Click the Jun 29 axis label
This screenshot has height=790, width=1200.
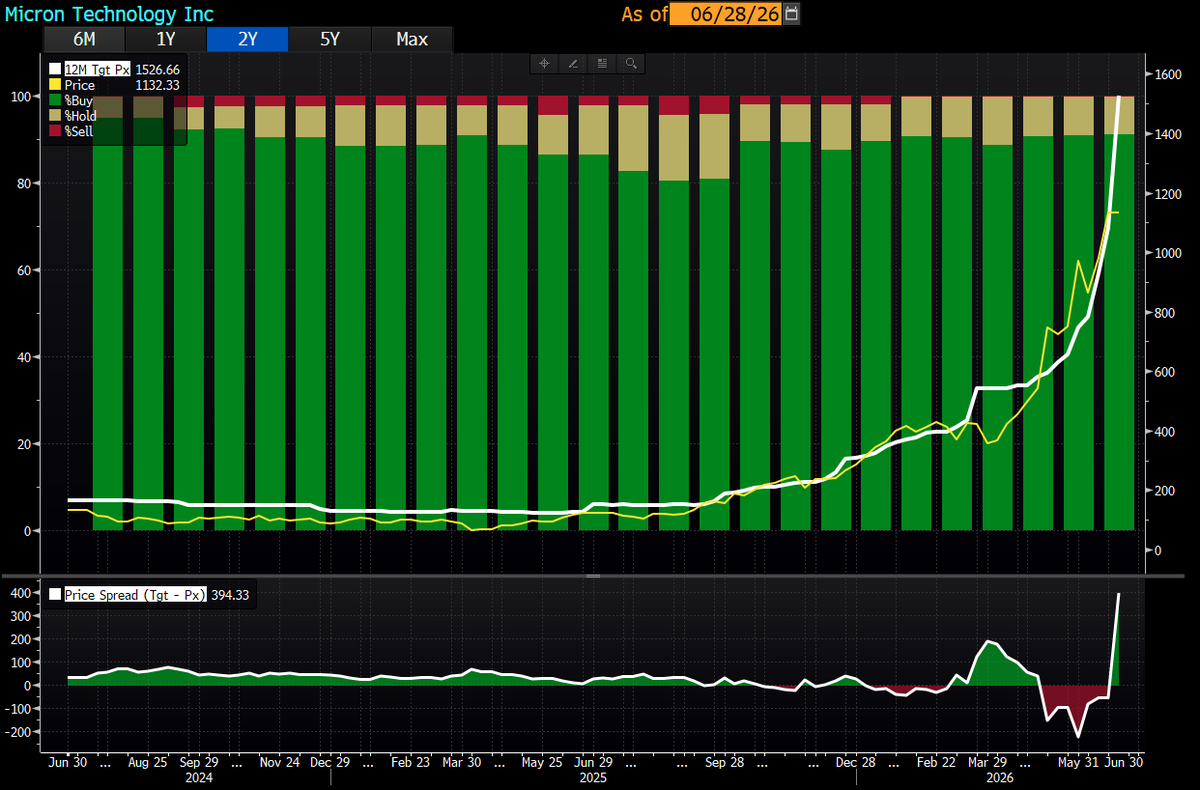[x=594, y=761]
